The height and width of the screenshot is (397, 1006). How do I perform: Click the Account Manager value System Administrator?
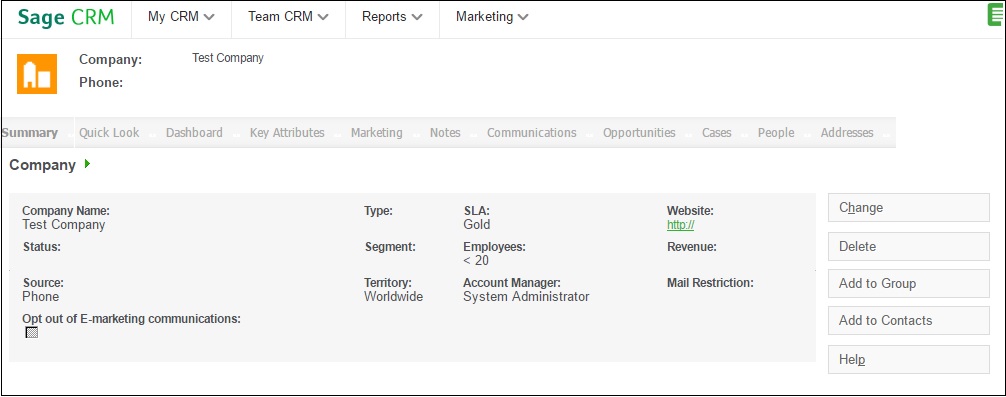point(526,296)
